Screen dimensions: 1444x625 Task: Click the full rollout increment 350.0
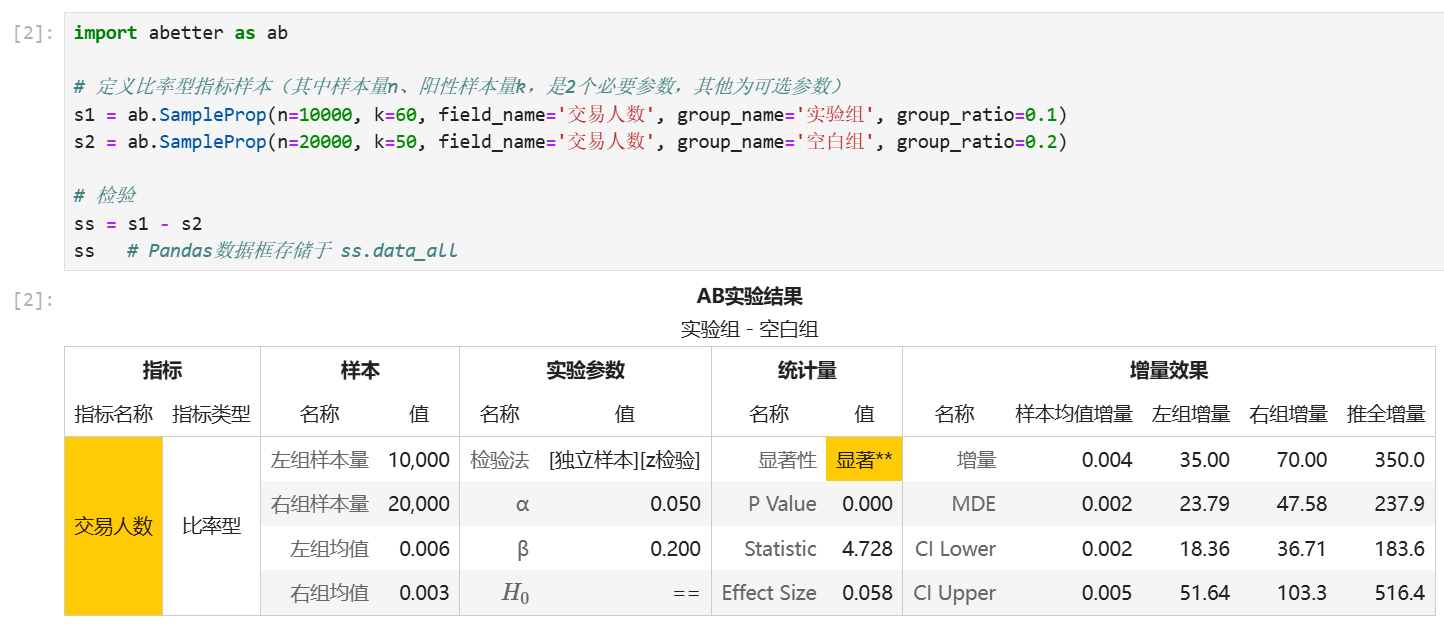[1400, 460]
